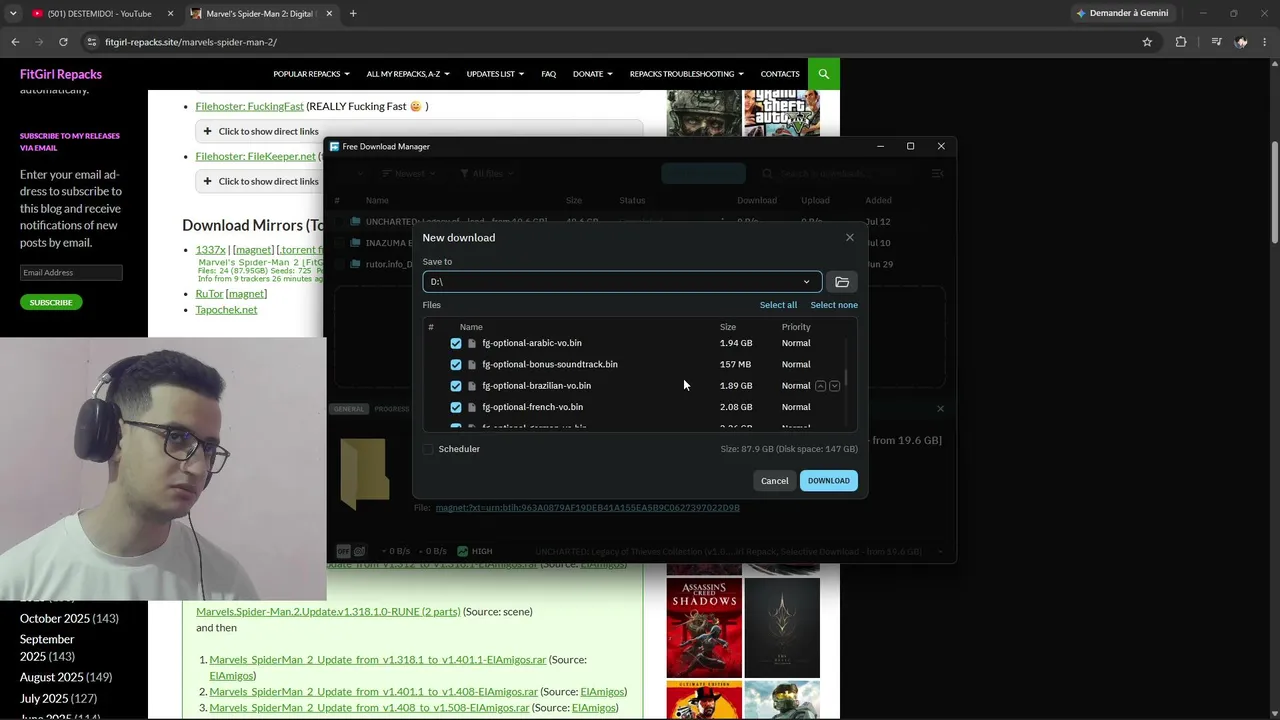Close the New download dialog

850,237
